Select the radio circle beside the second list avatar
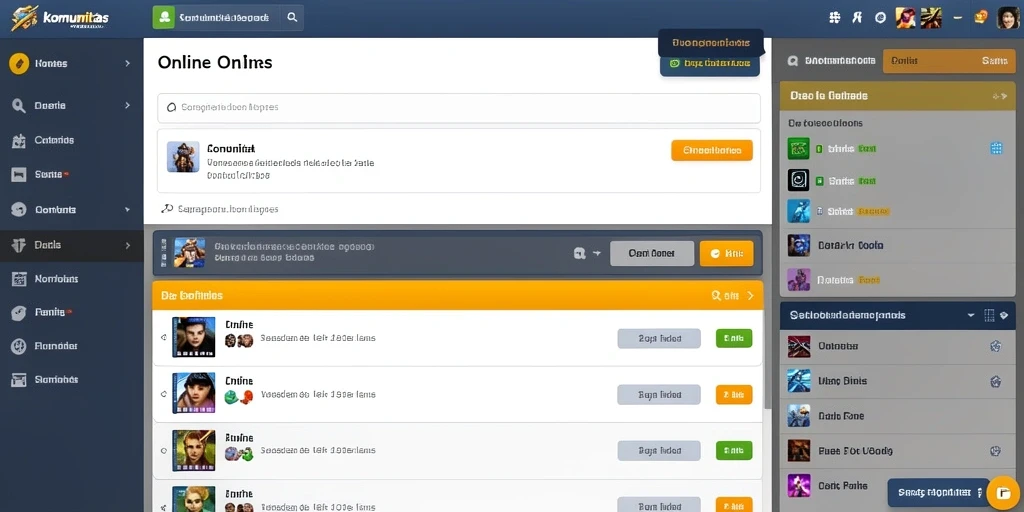The width and height of the screenshot is (1024, 512). click(163, 394)
